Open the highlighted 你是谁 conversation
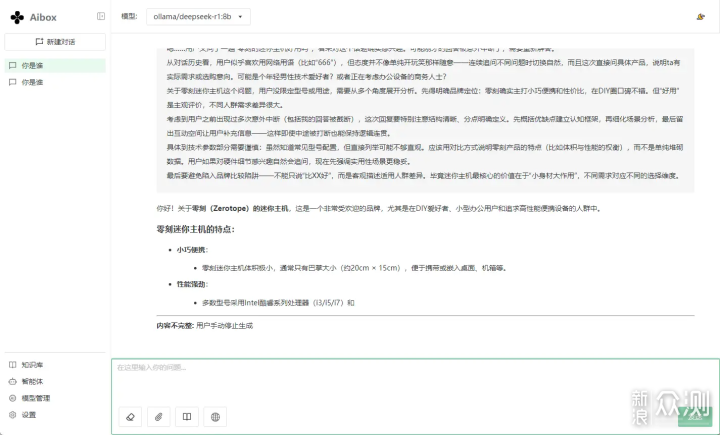The width and height of the screenshot is (720, 435). coord(55,65)
